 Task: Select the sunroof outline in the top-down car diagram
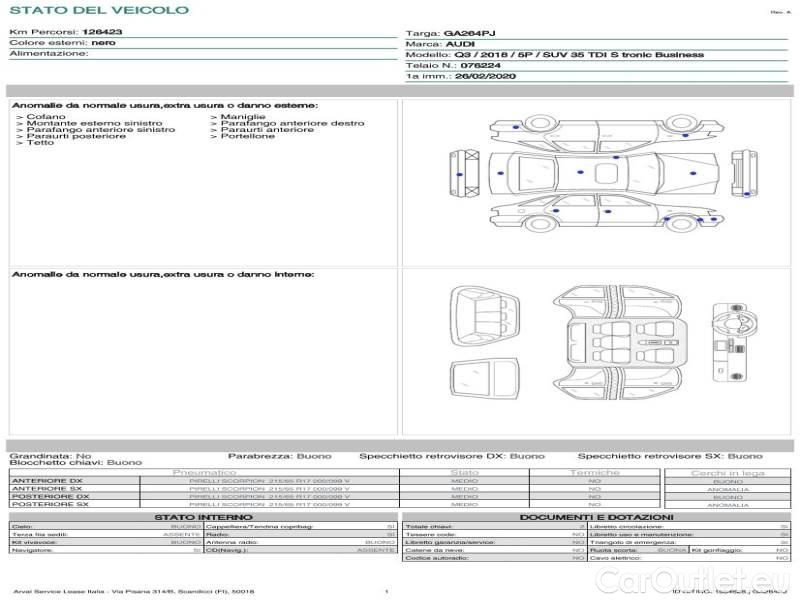tap(606, 173)
